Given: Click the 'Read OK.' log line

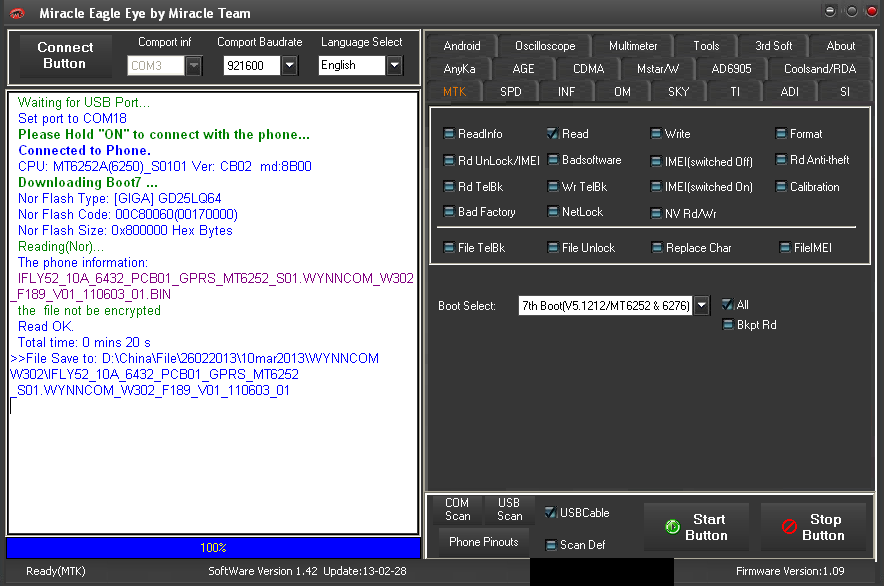Looking at the screenshot, I should tap(46, 327).
